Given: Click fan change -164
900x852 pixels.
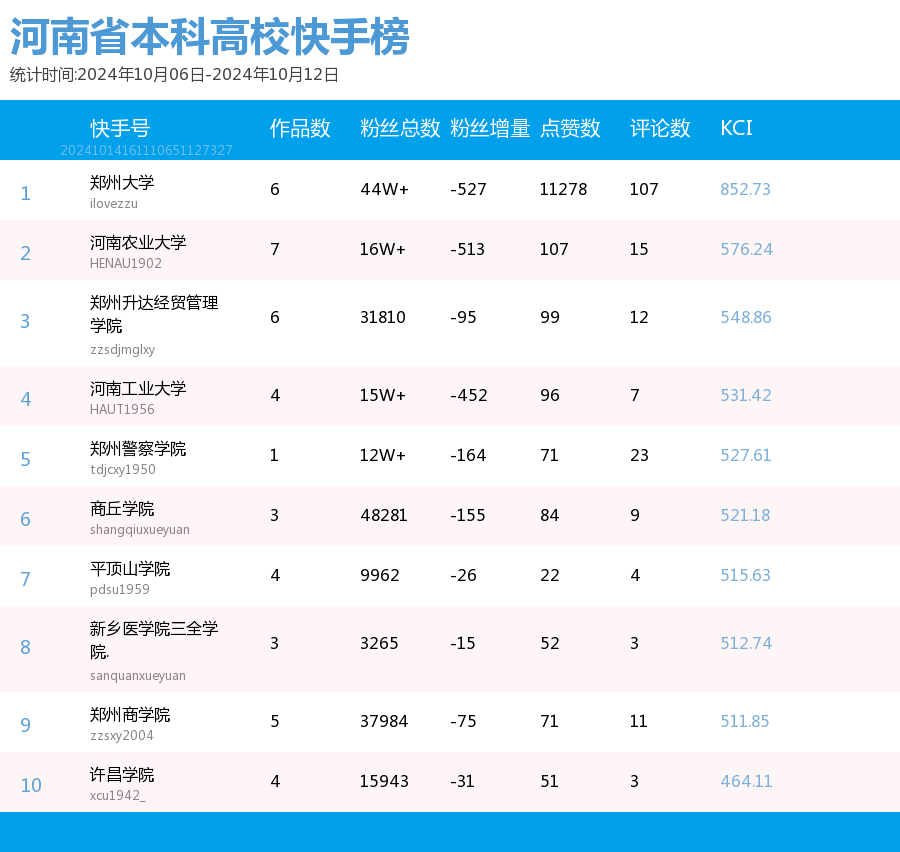Looking at the screenshot, I should (468, 455).
